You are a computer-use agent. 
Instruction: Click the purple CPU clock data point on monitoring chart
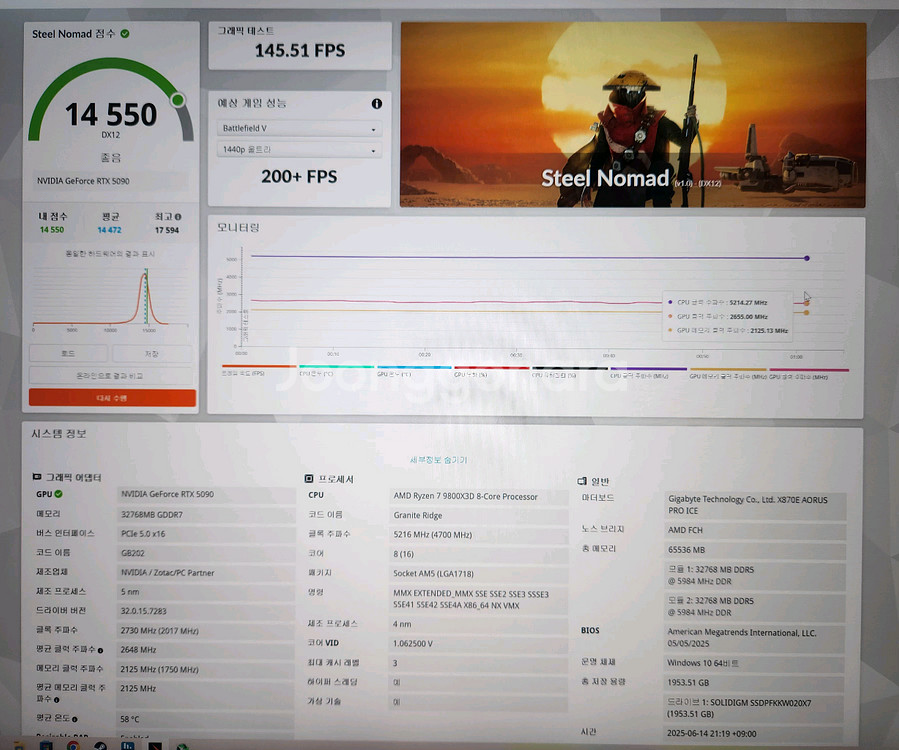coord(807,259)
